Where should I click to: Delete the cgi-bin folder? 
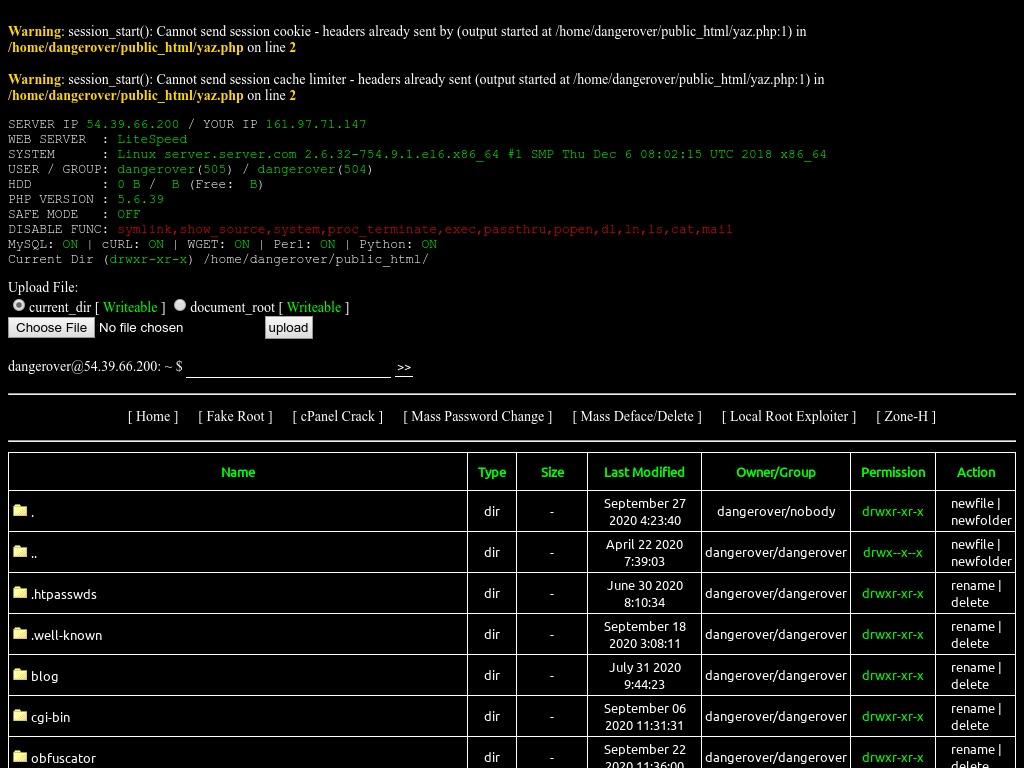coord(970,725)
